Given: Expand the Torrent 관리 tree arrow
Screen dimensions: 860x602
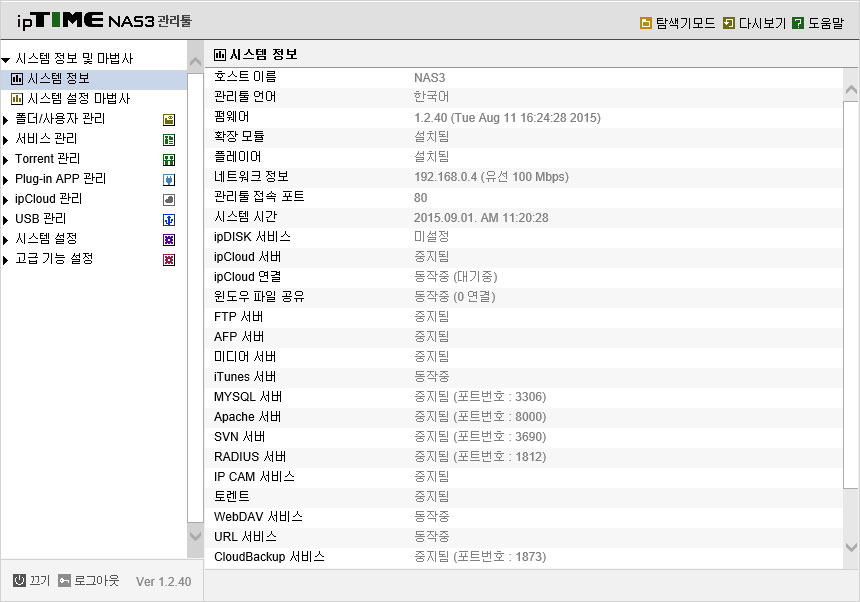Looking at the screenshot, I should coord(5,160).
